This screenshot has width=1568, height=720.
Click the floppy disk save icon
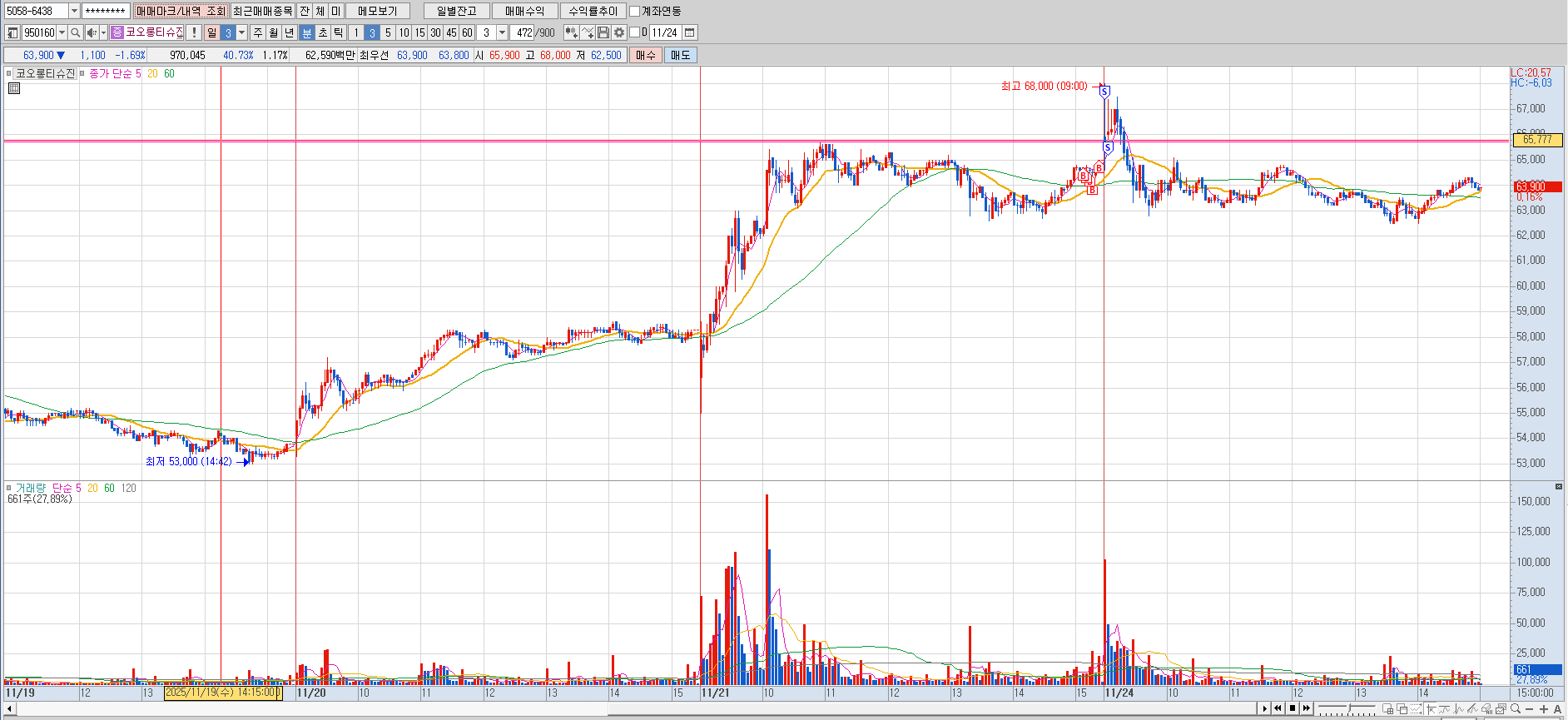coord(603,32)
